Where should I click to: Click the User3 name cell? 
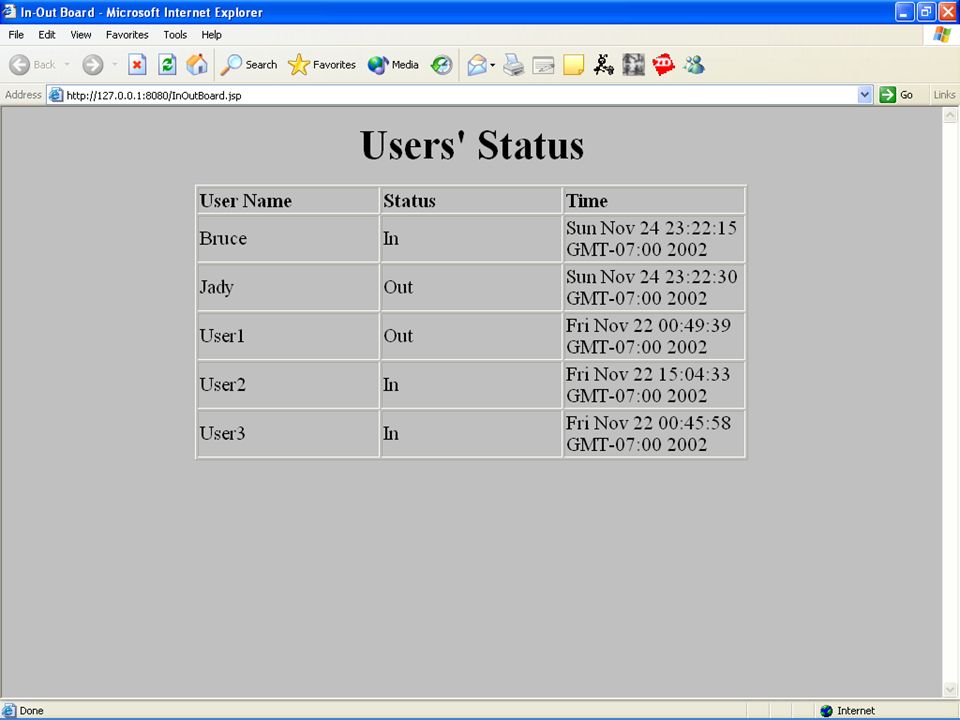pyautogui.click(x=288, y=433)
